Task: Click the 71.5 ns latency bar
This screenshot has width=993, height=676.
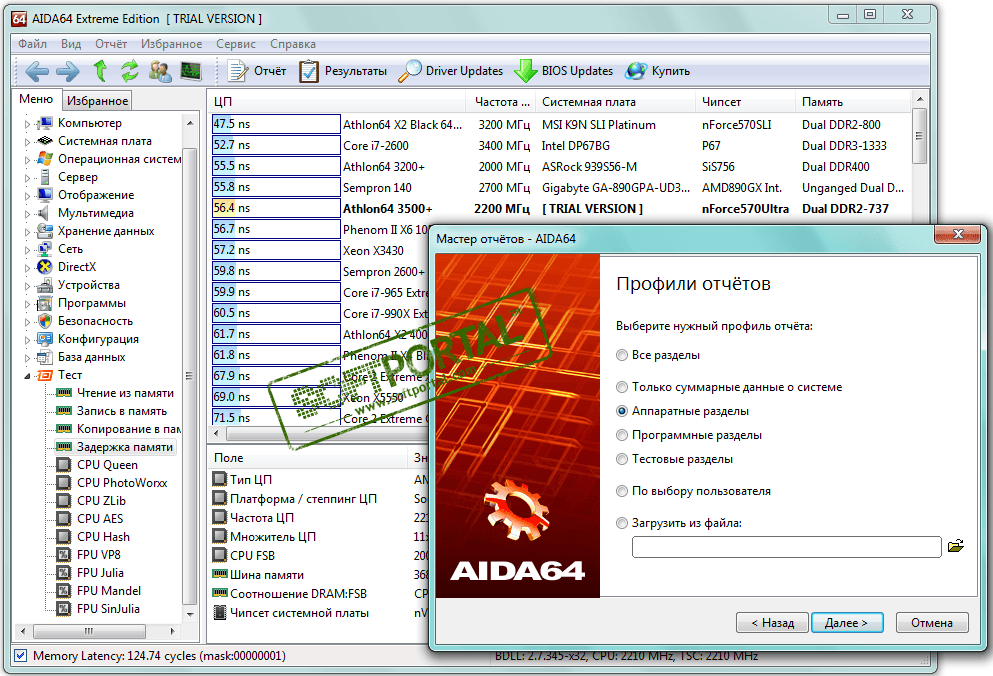Action: (x=276, y=418)
